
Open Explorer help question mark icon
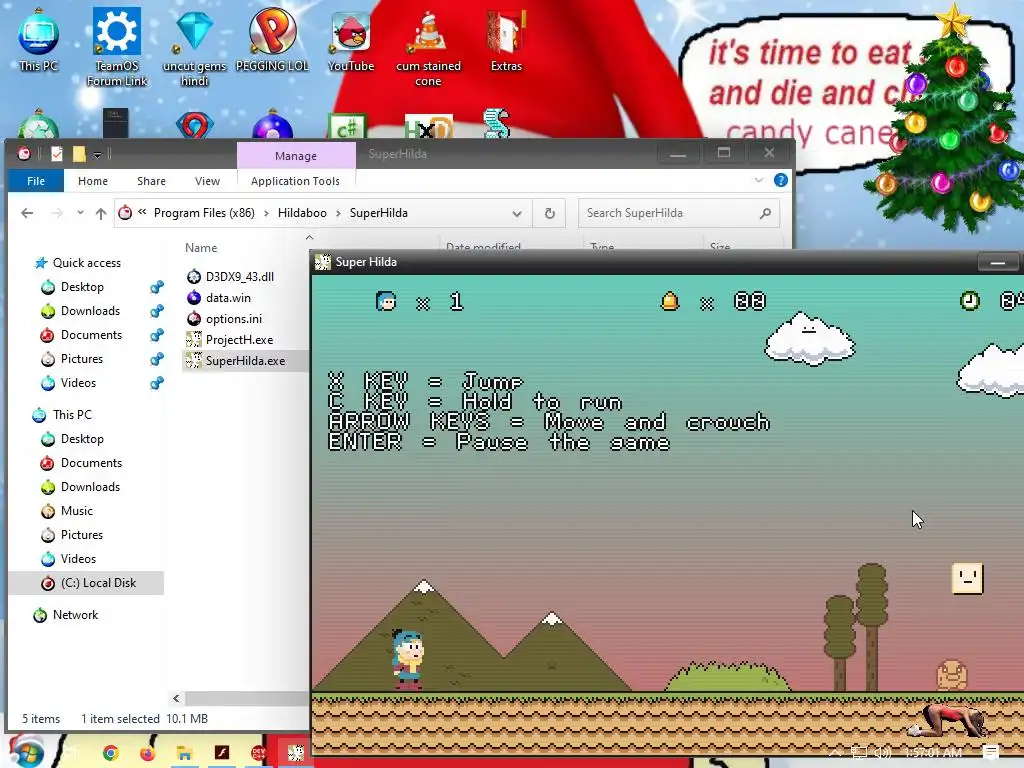point(780,180)
